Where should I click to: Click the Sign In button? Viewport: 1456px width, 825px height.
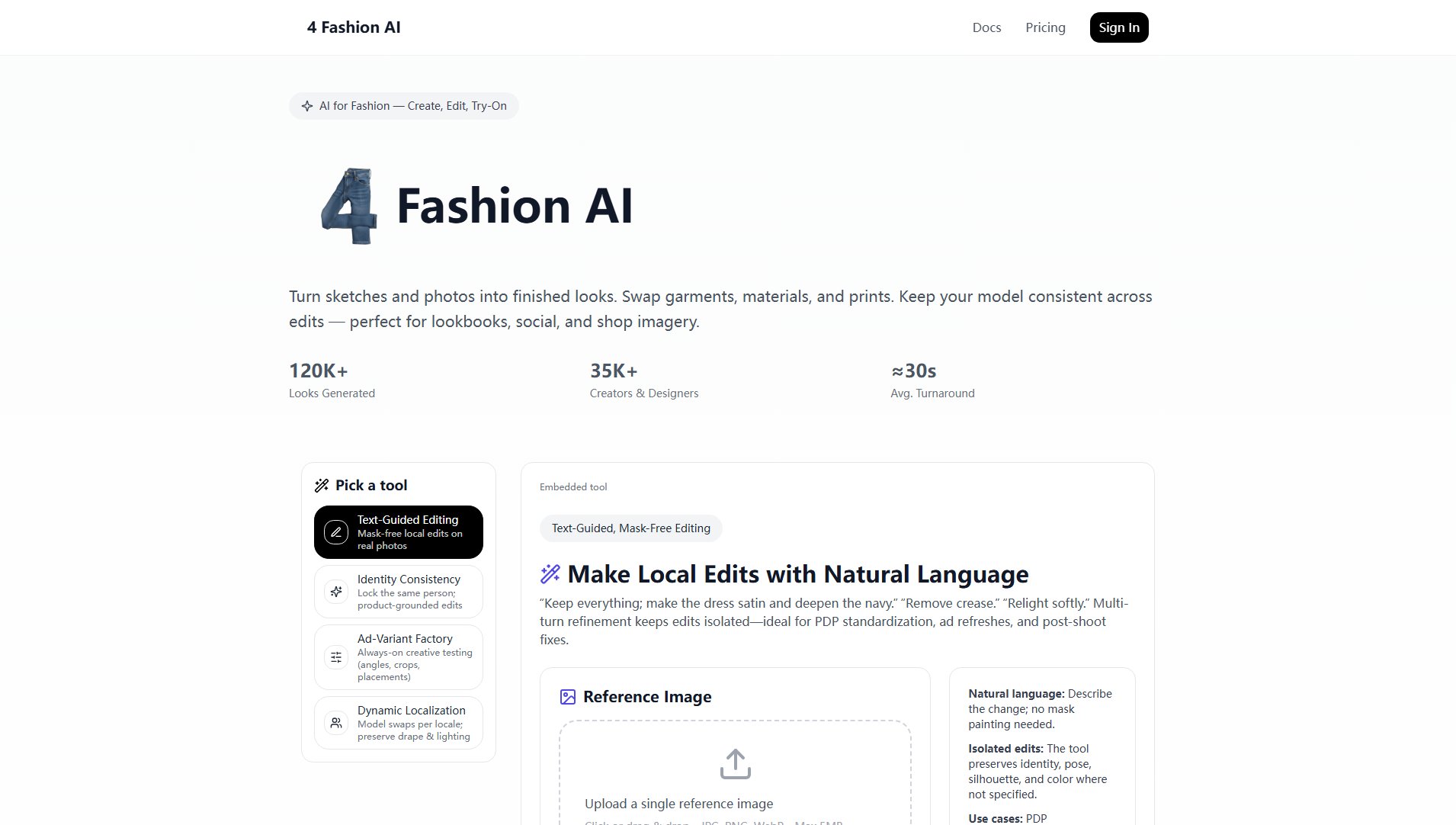coord(1118,27)
